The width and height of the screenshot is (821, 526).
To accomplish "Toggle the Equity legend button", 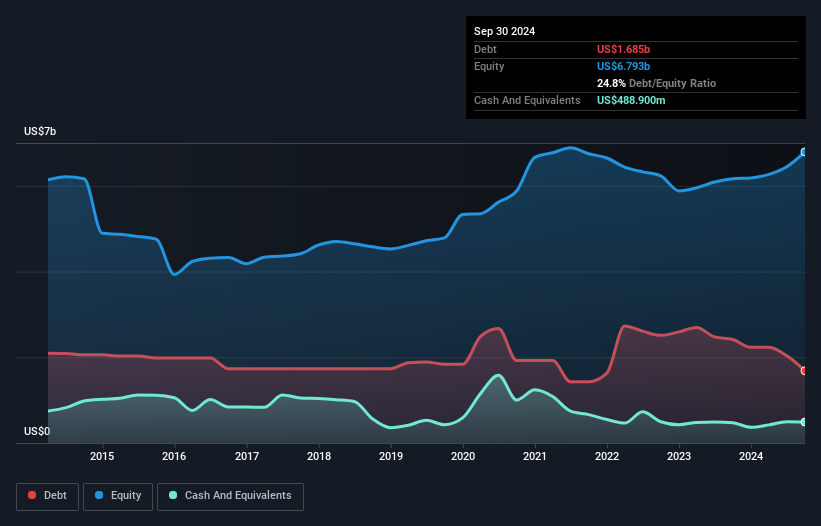I will tap(118, 496).
